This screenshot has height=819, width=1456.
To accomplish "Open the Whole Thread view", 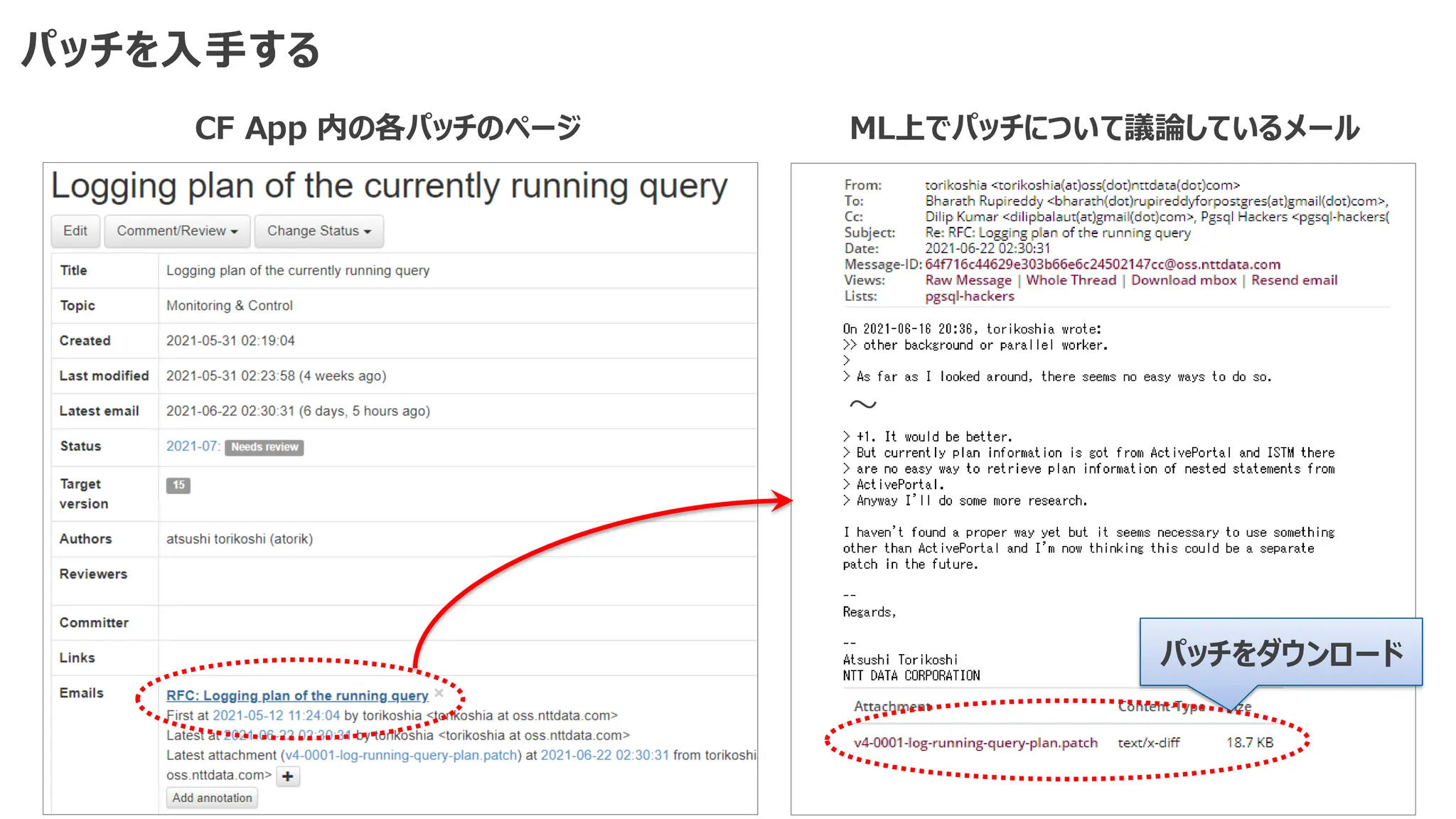I will 1071,280.
